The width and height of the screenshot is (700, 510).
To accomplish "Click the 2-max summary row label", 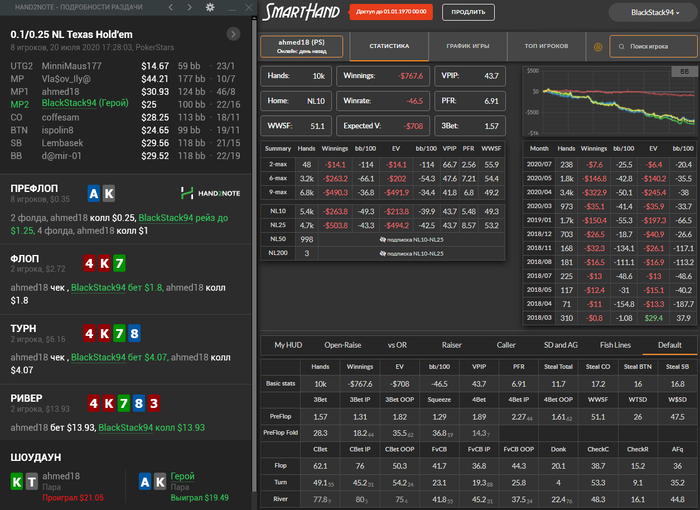I will 278,164.
